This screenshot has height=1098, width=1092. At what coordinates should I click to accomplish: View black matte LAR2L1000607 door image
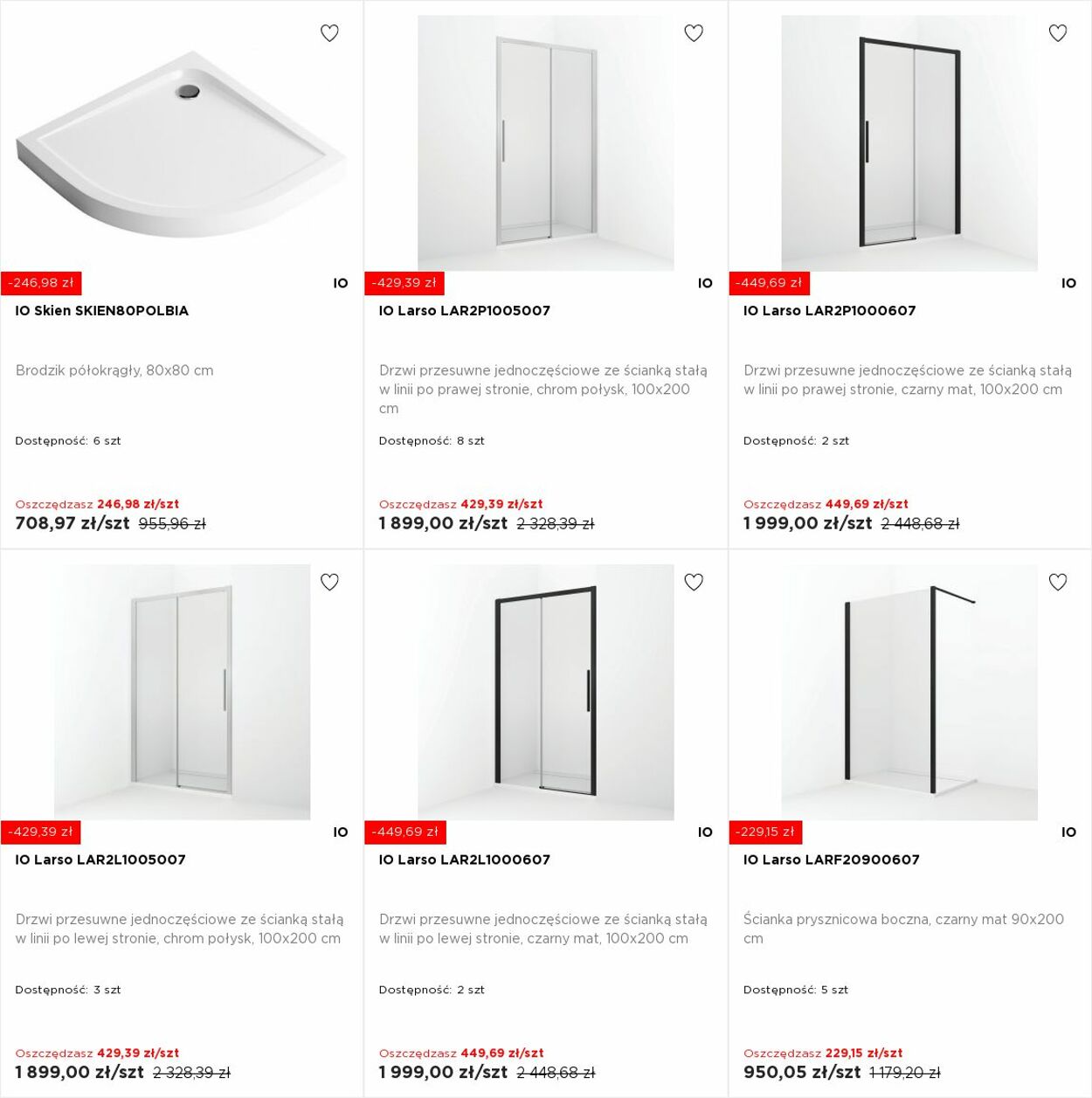click(546, 692)
